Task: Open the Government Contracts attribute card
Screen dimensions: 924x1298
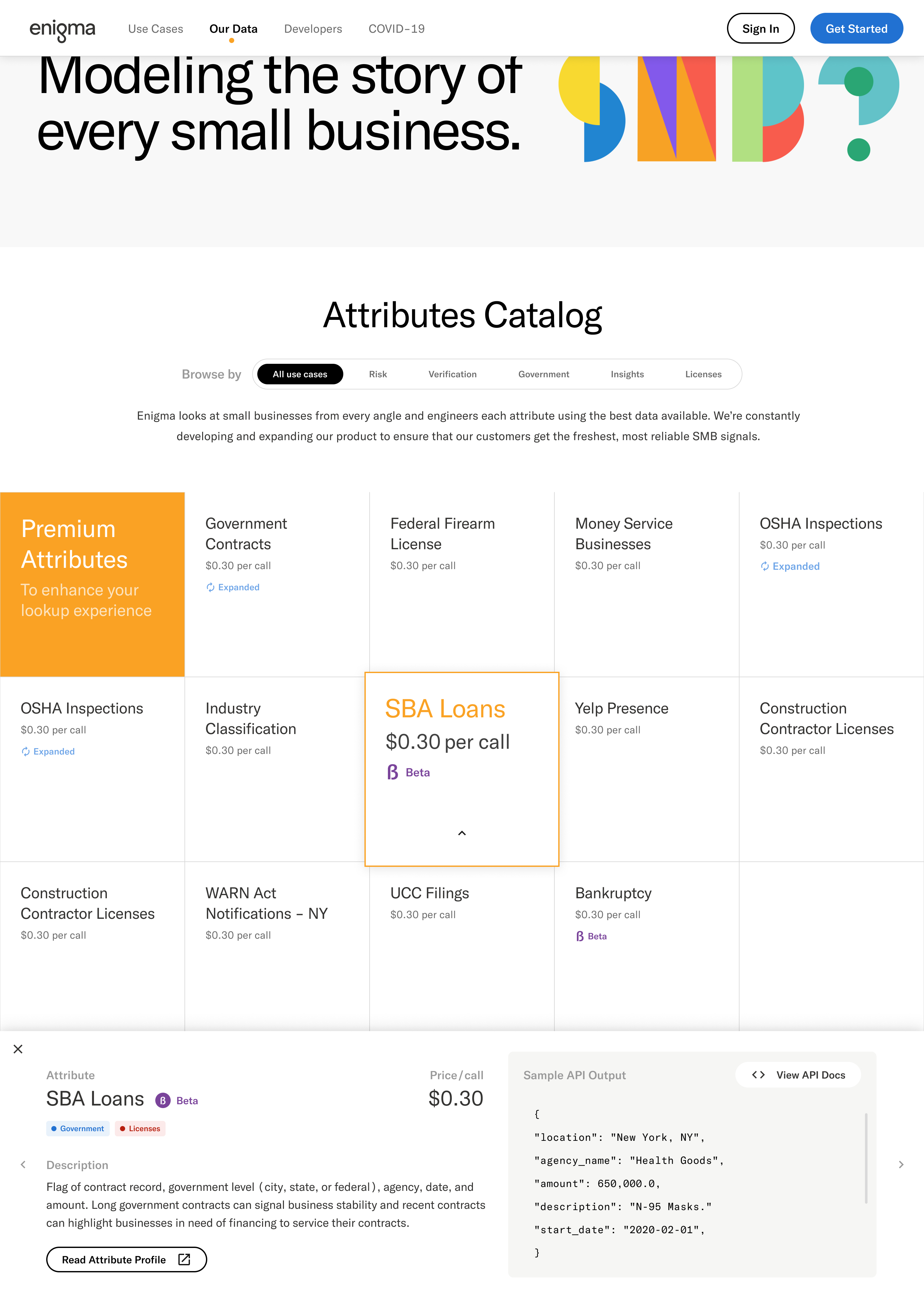Action: 277,584
